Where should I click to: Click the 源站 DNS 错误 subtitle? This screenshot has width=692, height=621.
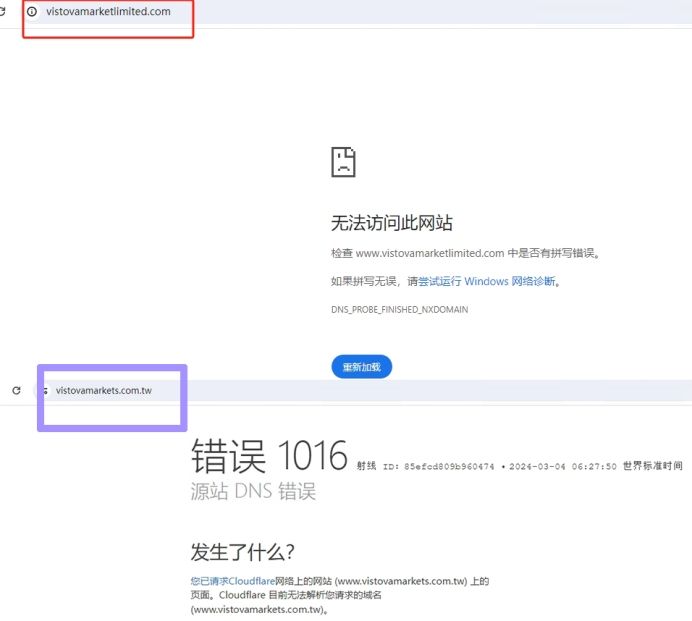[x=253, y=491]
